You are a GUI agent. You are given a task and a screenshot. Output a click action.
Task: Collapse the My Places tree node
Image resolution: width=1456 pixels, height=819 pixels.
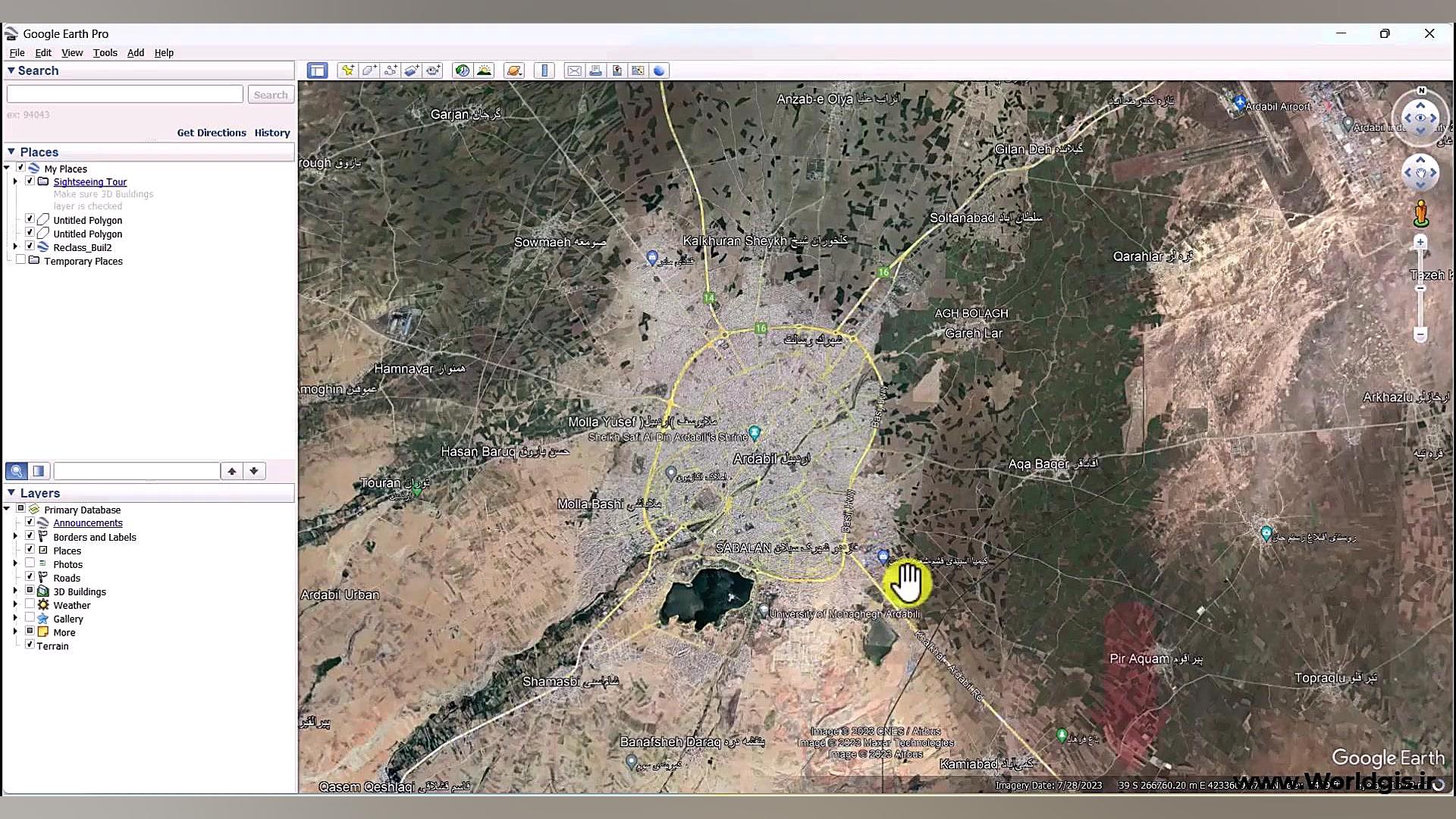[x=7, y=168]
